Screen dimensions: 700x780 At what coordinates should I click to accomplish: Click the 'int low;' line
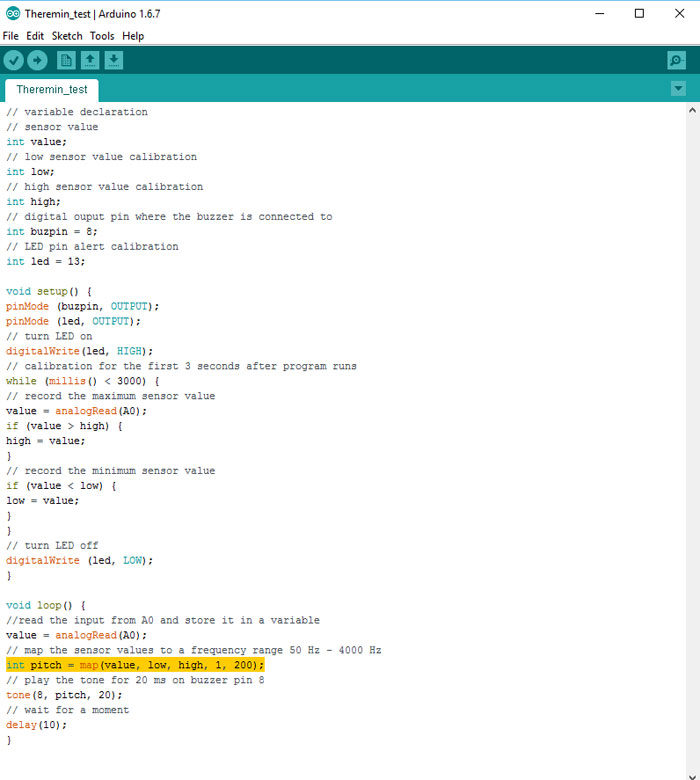coord(30,172)
